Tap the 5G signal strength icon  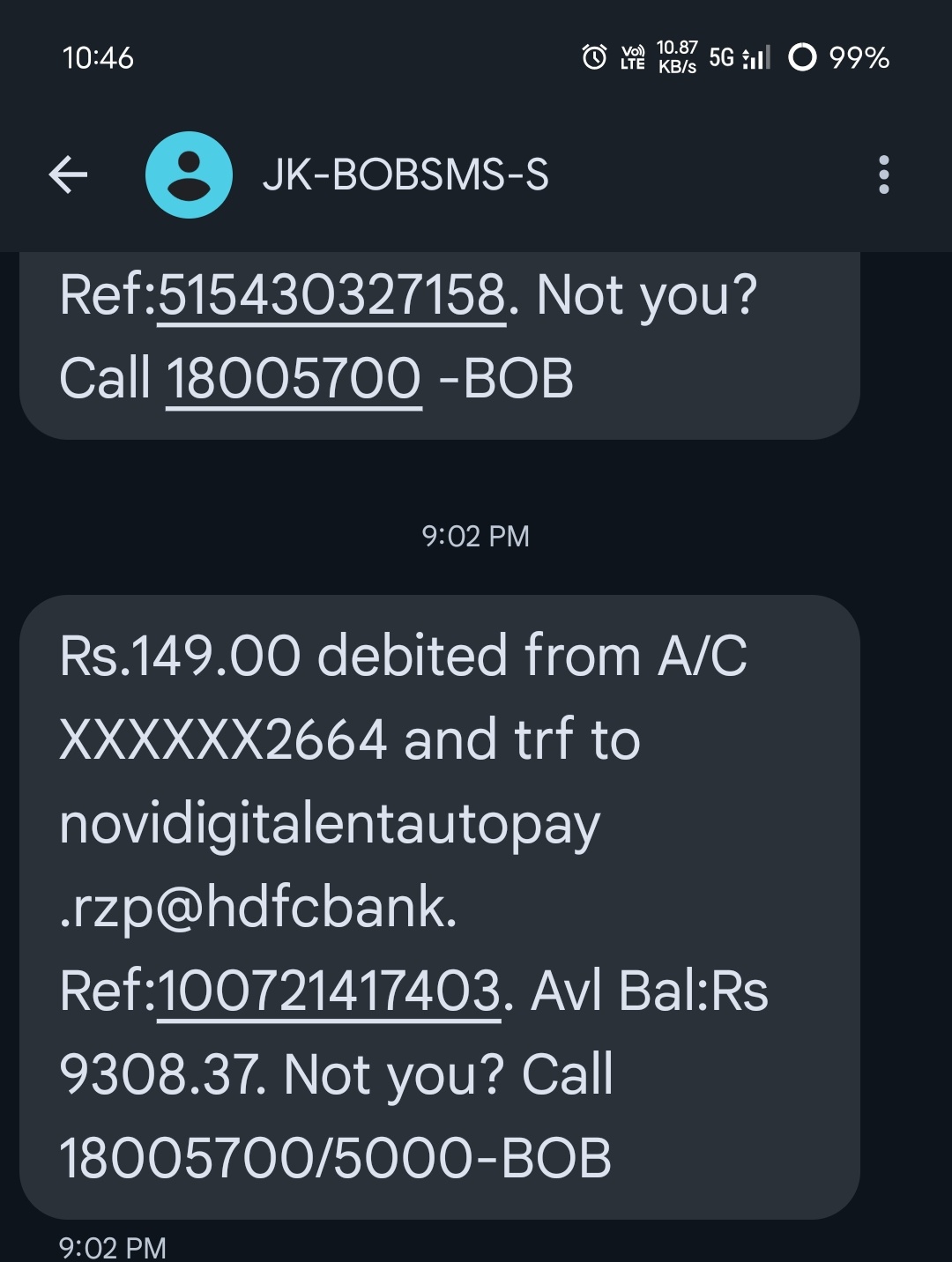[740, 58]
